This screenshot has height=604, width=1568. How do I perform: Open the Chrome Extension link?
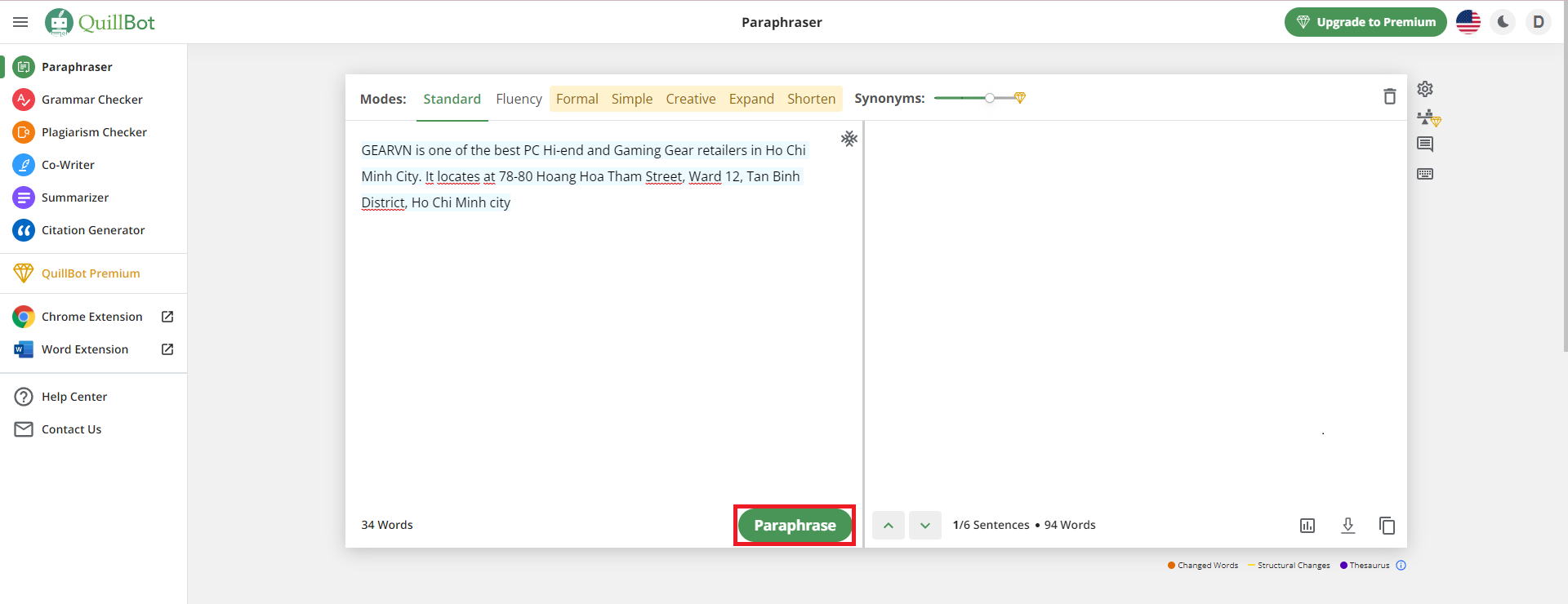[94, 317]
